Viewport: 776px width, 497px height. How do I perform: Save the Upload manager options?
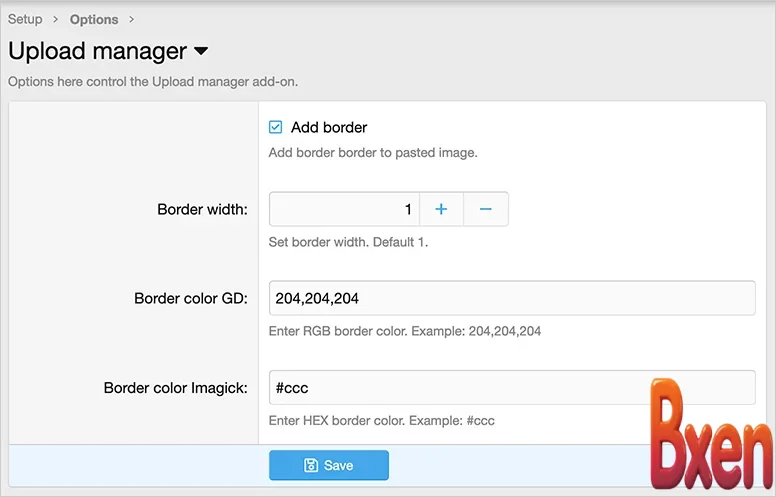pyautogui.click(x=329, y=465)
